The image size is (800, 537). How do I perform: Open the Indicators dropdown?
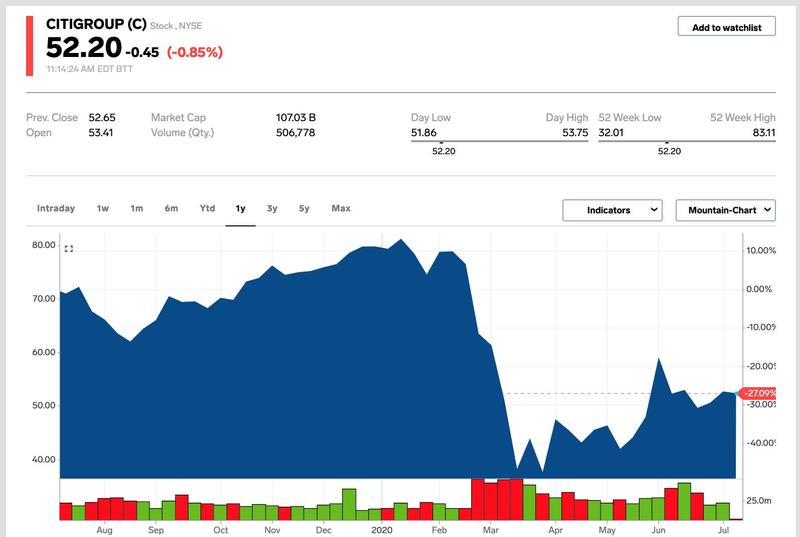pyautogui.click(x=612, y=210)
